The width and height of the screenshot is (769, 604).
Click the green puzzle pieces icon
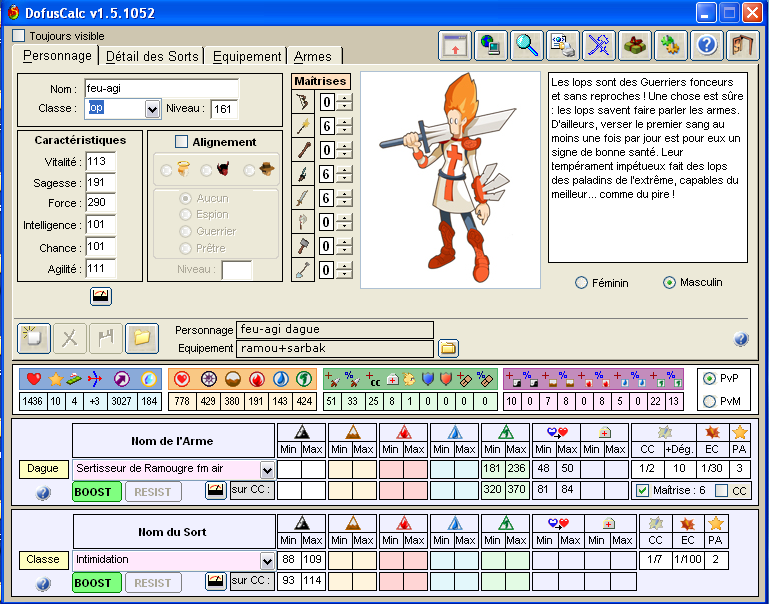pos(671,46)
